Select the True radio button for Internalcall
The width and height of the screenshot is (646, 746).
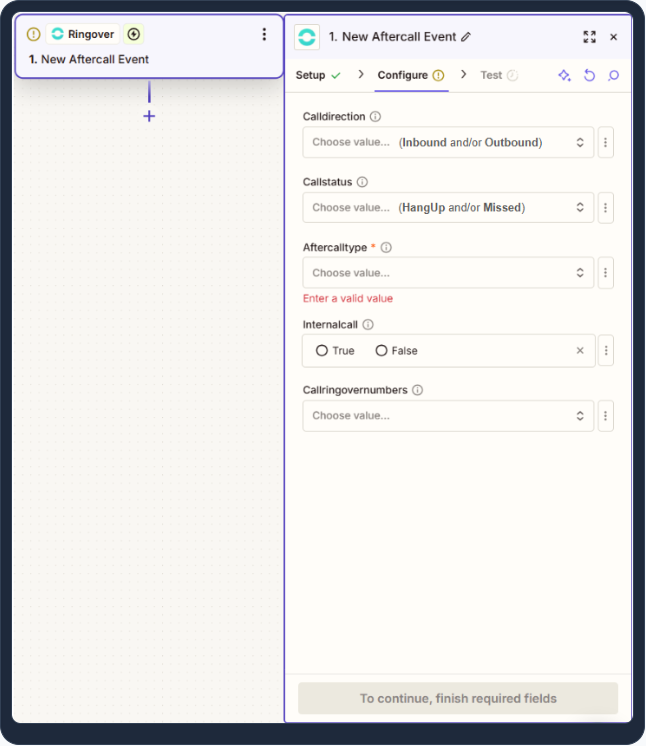pos(322,351)
